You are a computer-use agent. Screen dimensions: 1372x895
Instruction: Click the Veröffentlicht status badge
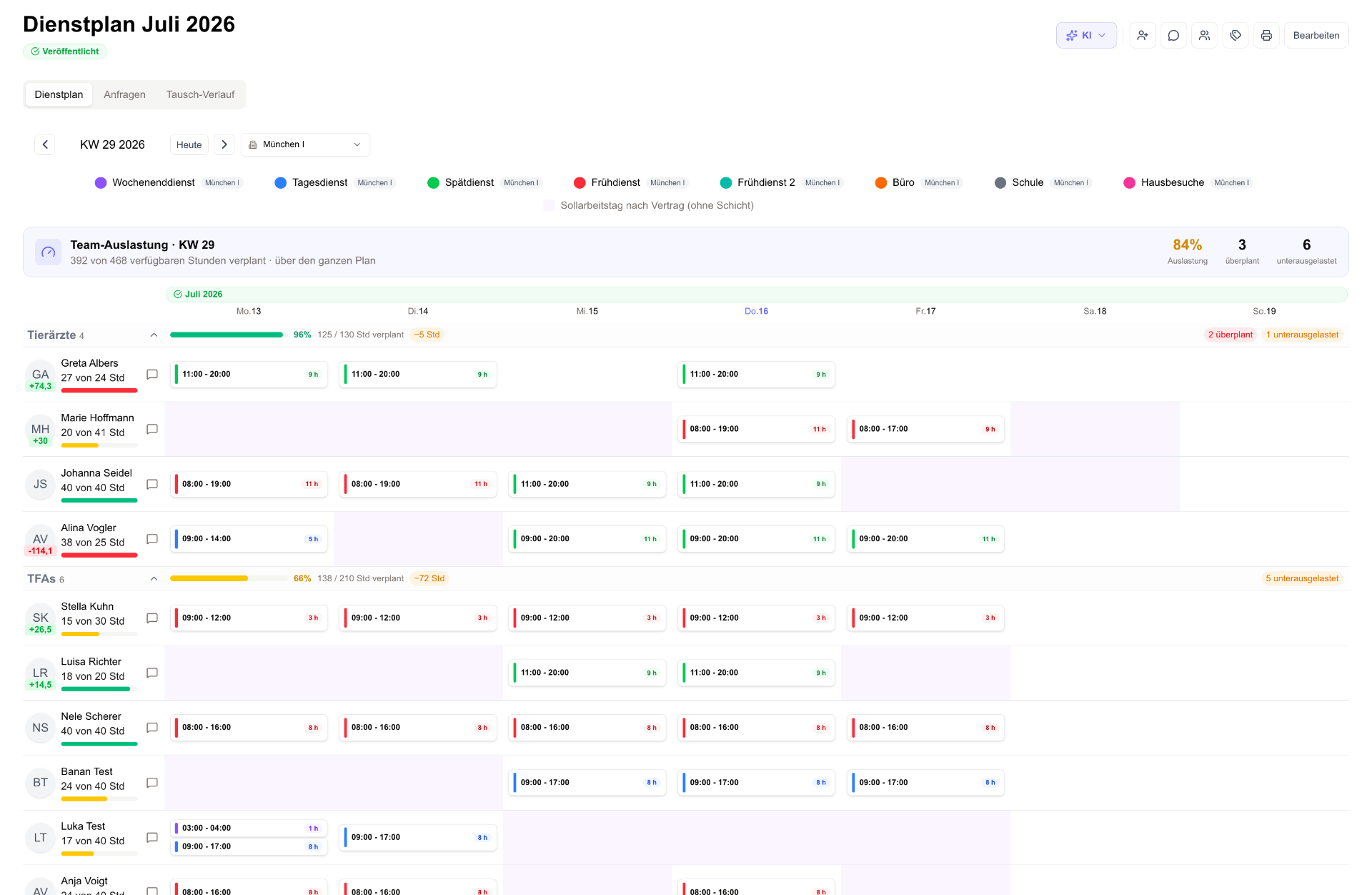point(65,51)
